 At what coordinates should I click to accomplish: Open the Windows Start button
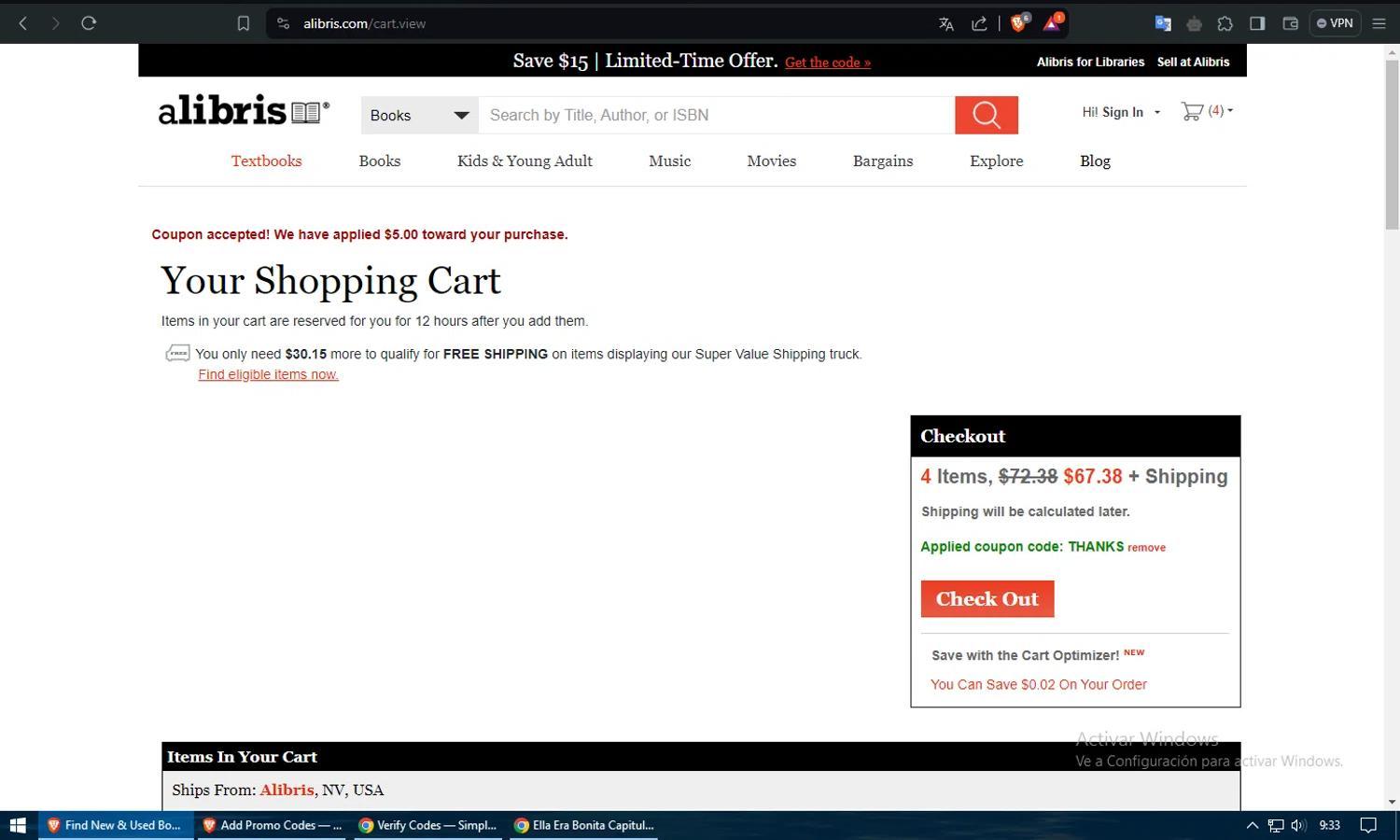tap(18, 825)
